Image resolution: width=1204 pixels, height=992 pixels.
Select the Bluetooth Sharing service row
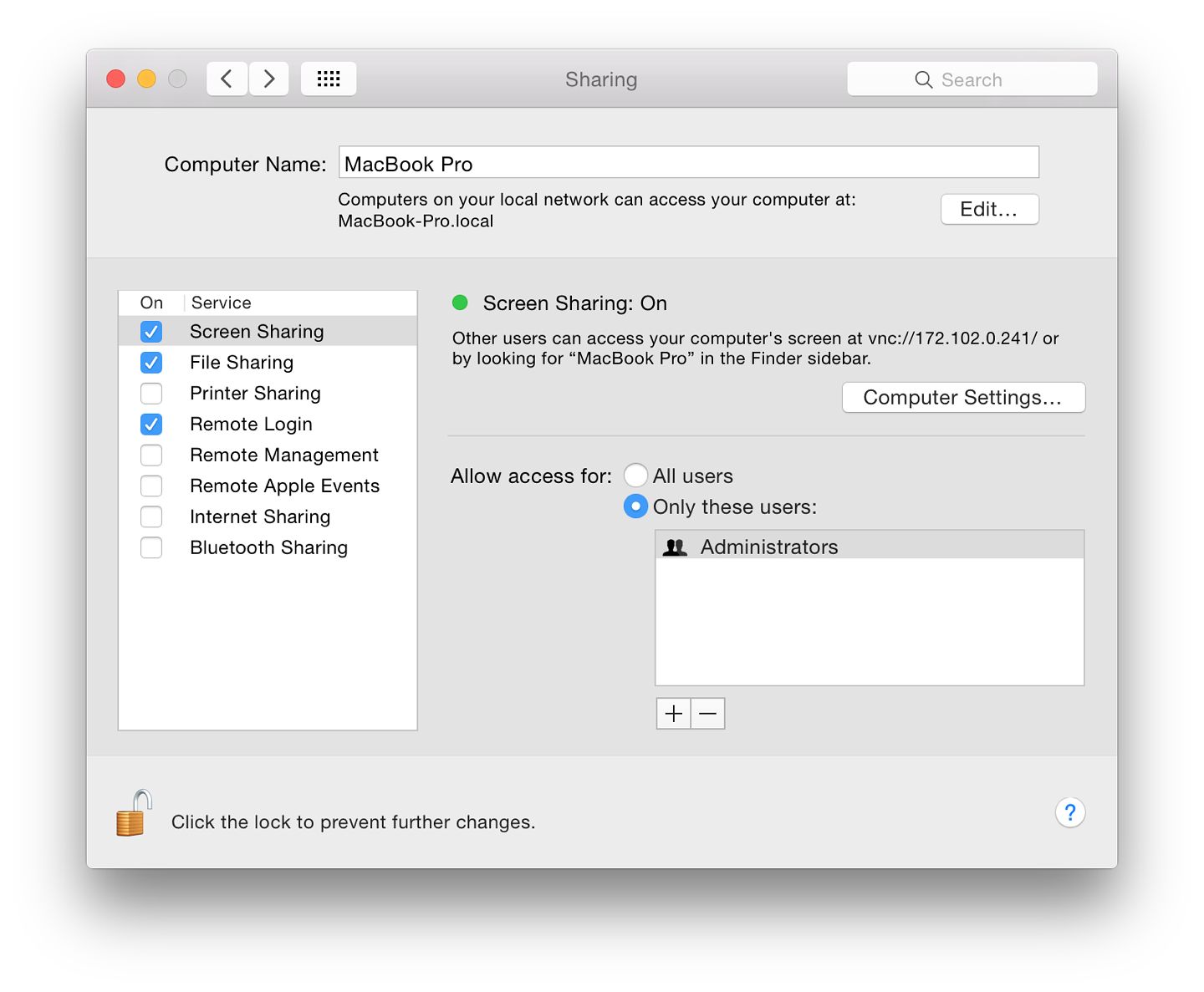tap(268, 548)
